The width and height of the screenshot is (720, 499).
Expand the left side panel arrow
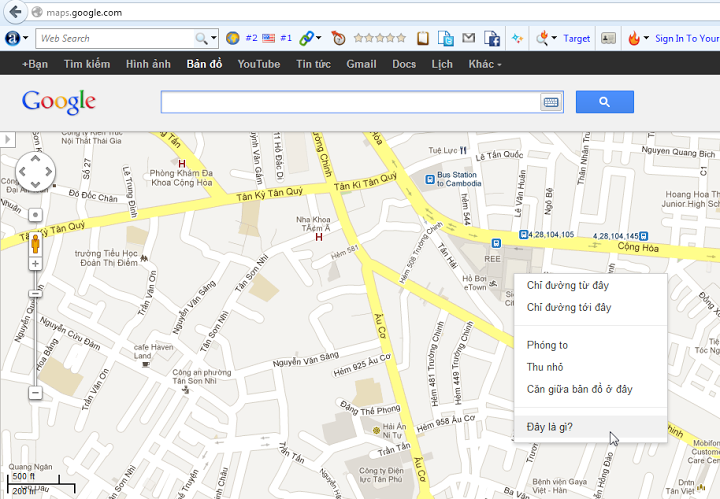point(5,139)
